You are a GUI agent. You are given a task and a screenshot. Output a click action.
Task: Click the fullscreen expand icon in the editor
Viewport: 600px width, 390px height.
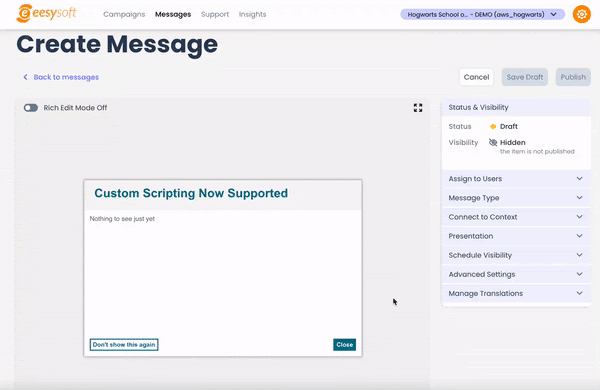418,108
